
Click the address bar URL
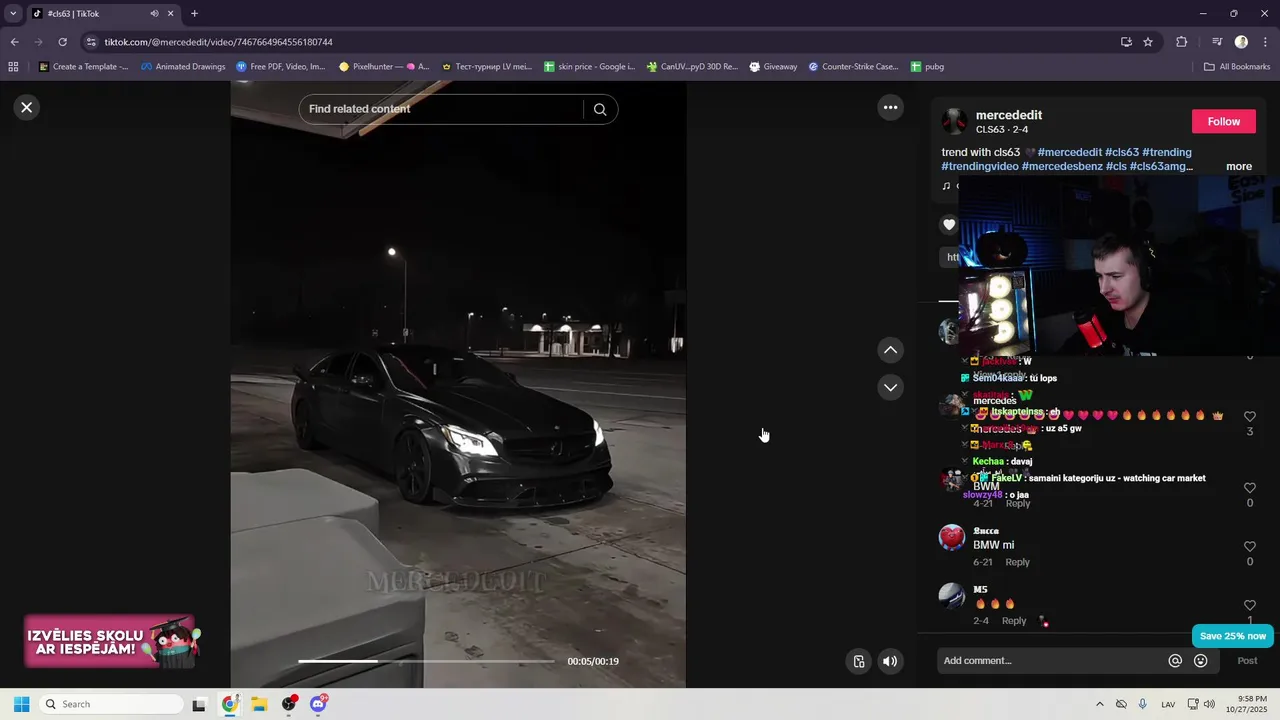coord(219,42)
